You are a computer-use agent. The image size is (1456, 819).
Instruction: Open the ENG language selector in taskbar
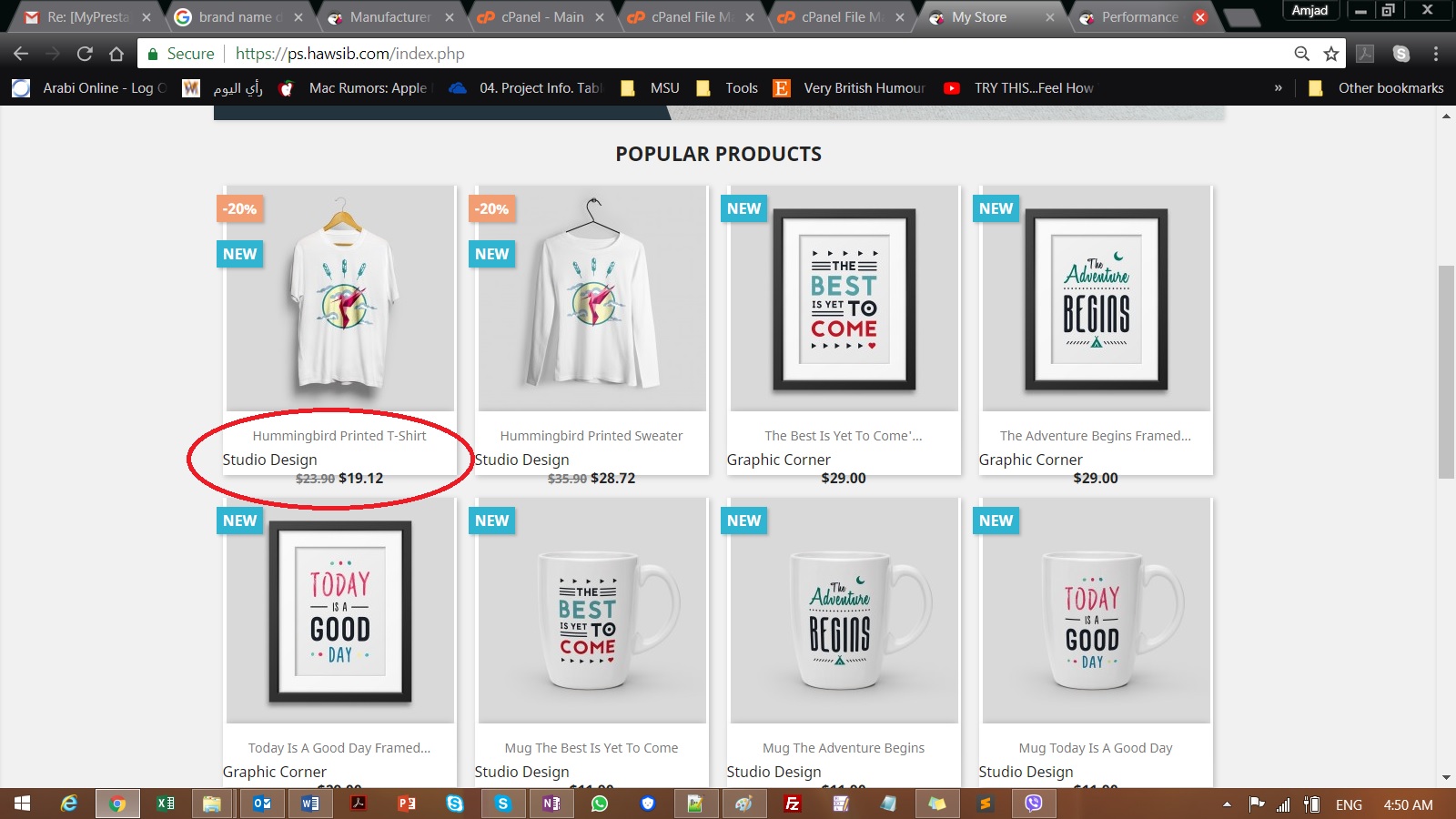(x=1349, y=804)
